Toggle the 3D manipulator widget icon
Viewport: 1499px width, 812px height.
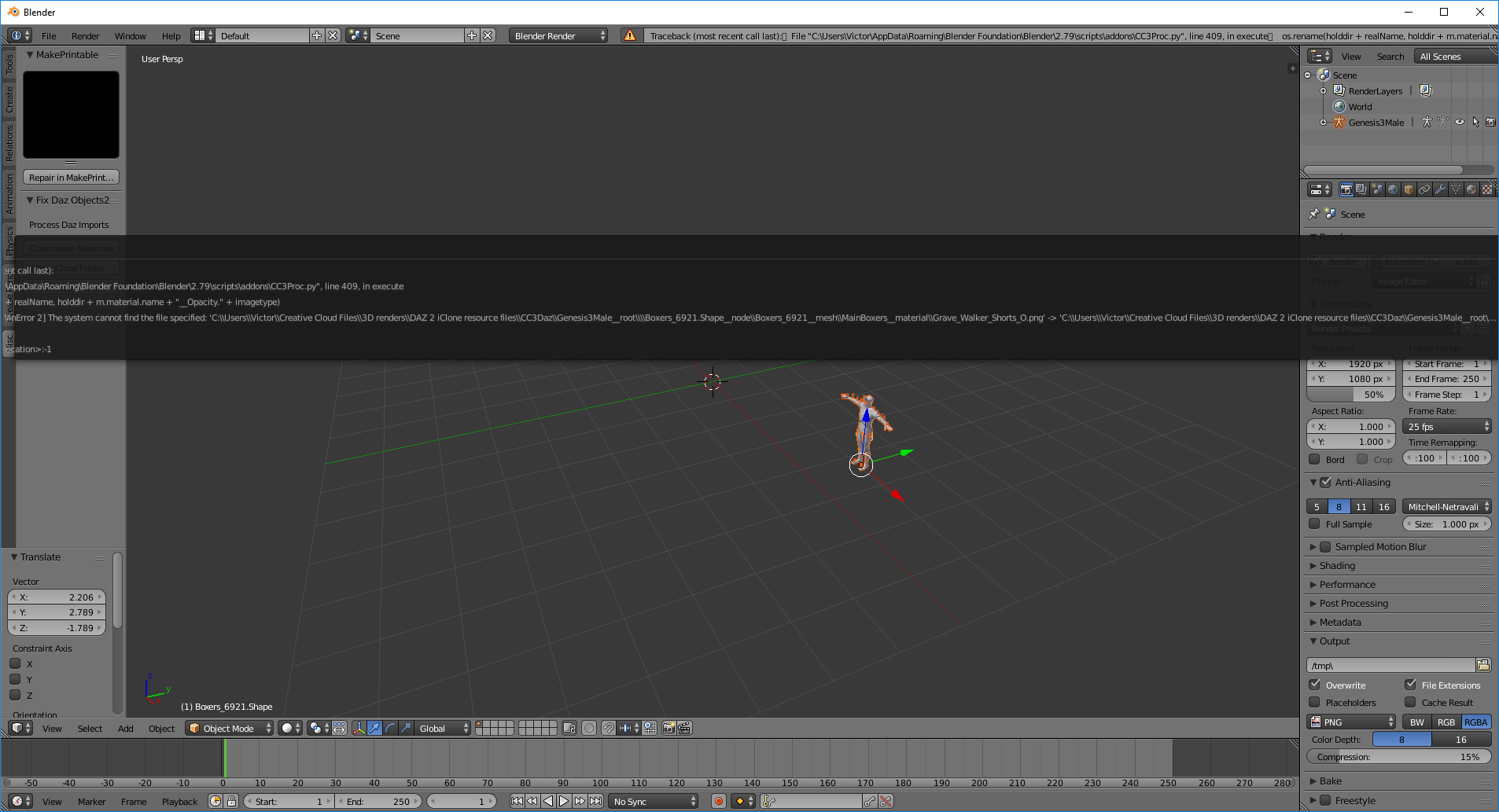[359, 728]
